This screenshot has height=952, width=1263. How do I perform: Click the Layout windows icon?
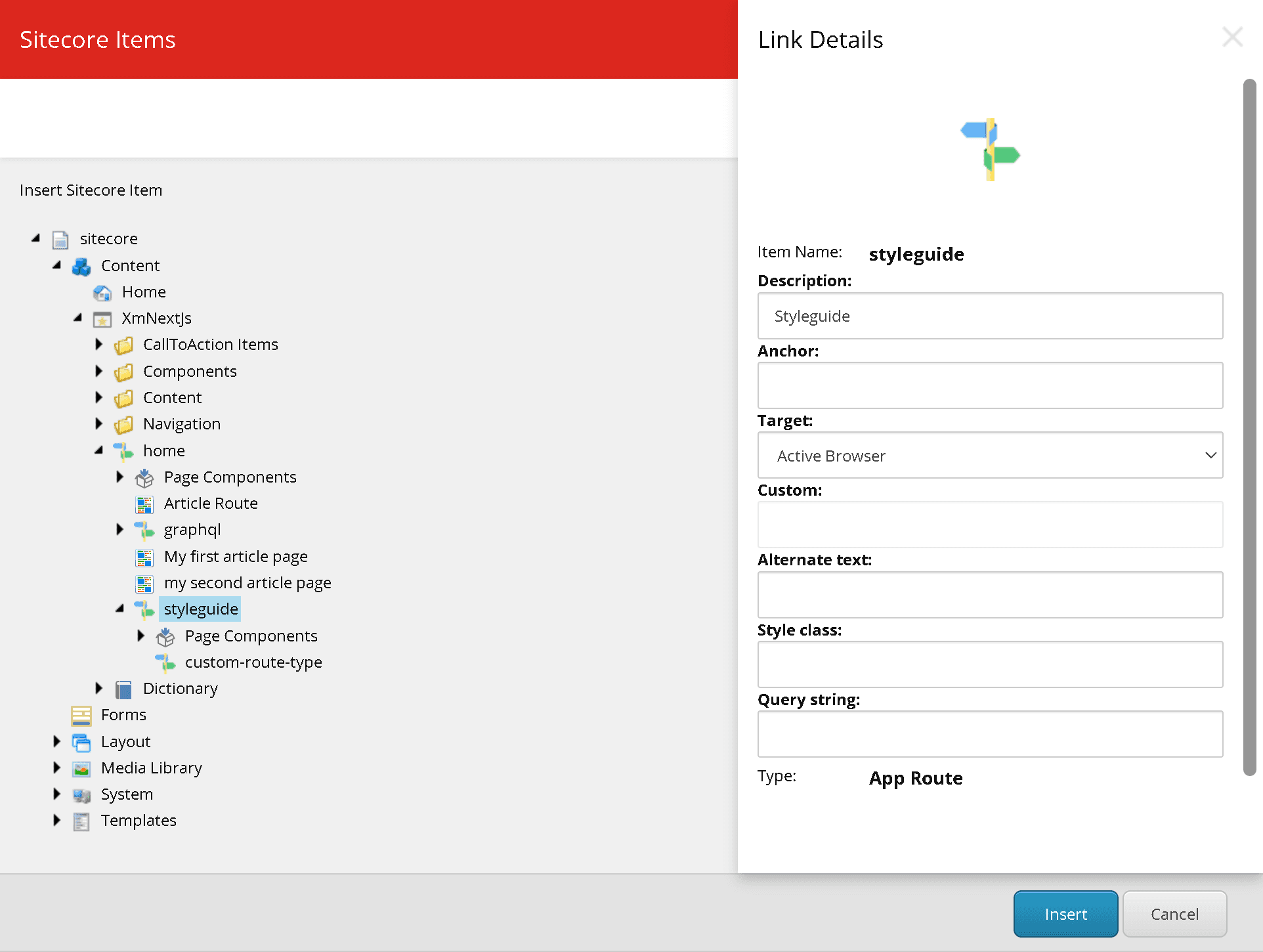pos(81,743)
